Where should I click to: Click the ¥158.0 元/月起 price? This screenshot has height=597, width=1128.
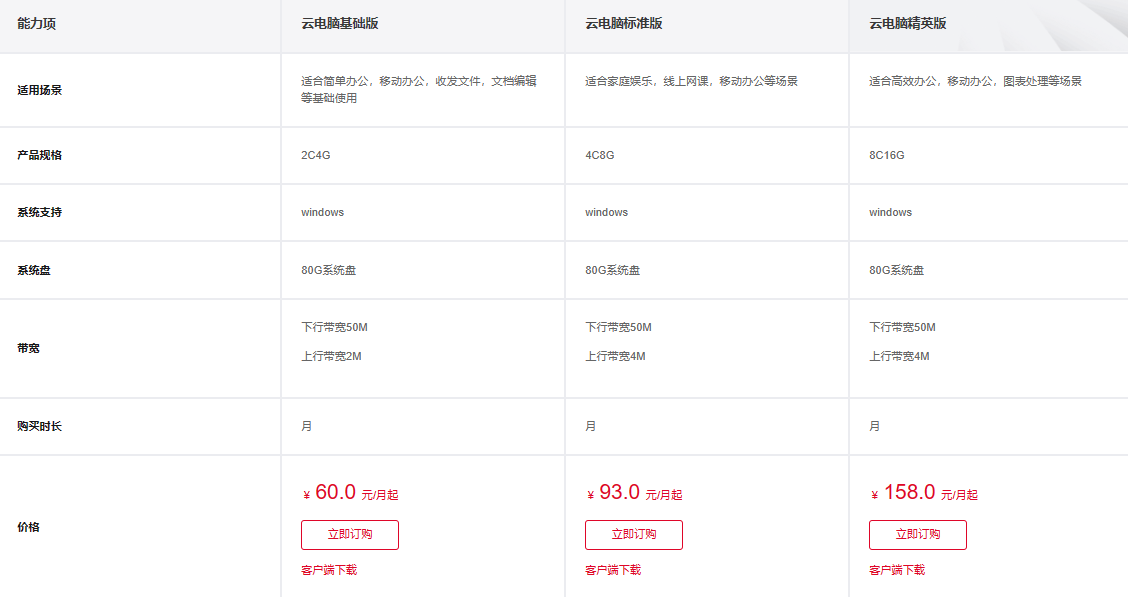click(x=924, y=493)
